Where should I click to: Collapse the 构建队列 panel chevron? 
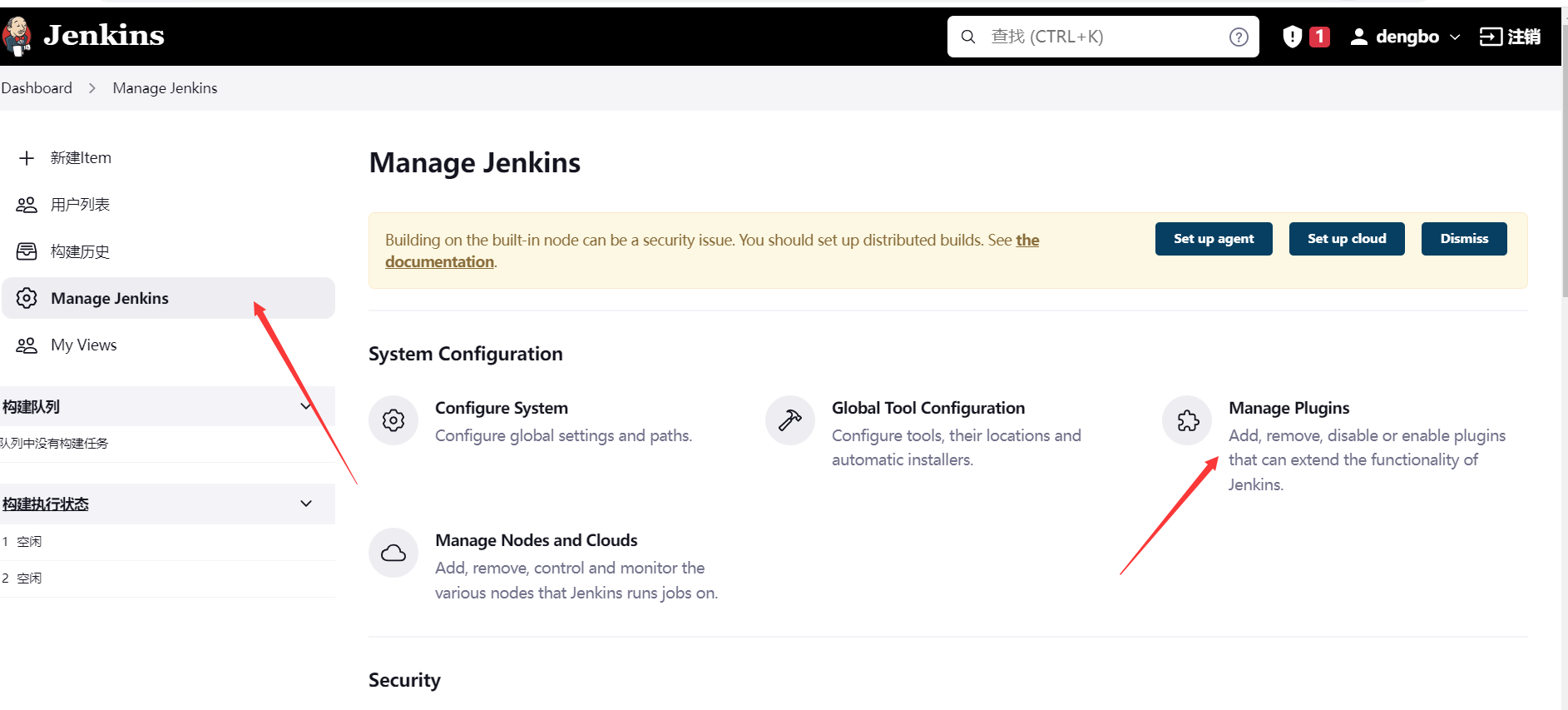306,406
